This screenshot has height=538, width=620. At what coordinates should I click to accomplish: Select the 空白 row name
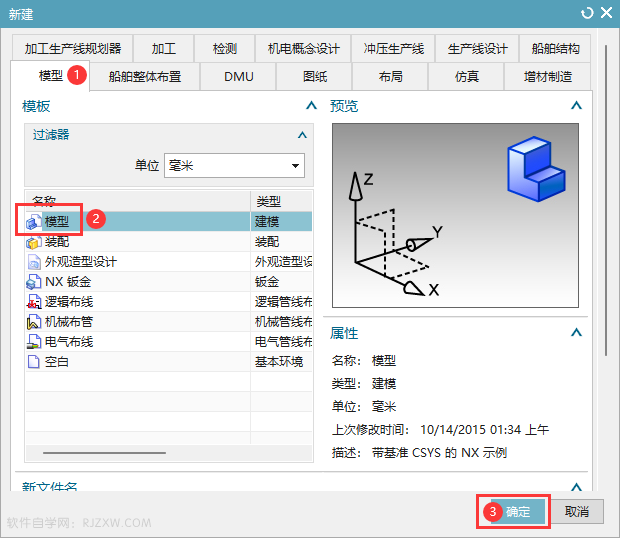[x=57, y=362]
